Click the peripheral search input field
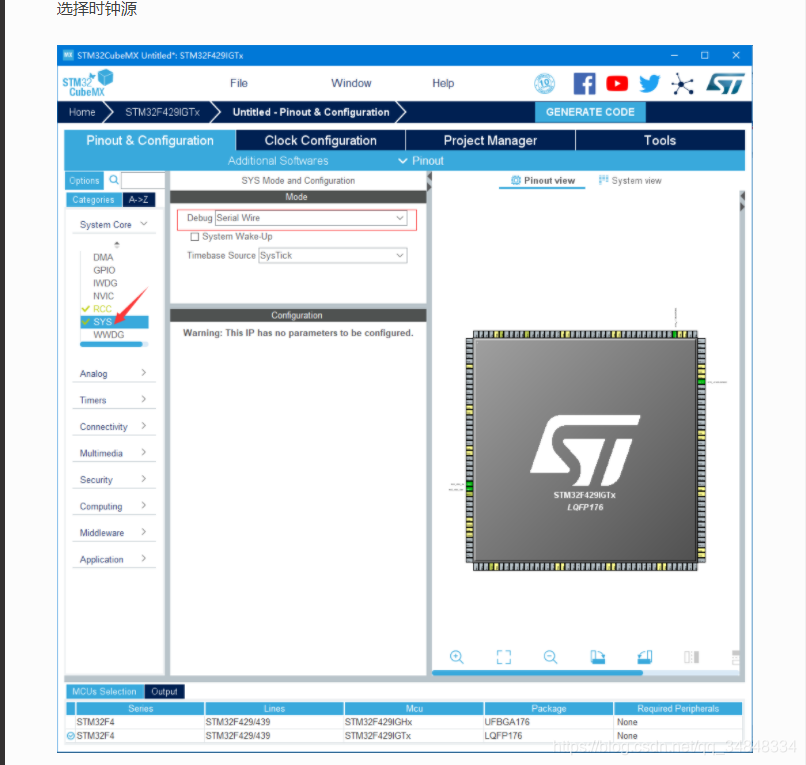Screen dimensions: 806x765 pos(143,180)
